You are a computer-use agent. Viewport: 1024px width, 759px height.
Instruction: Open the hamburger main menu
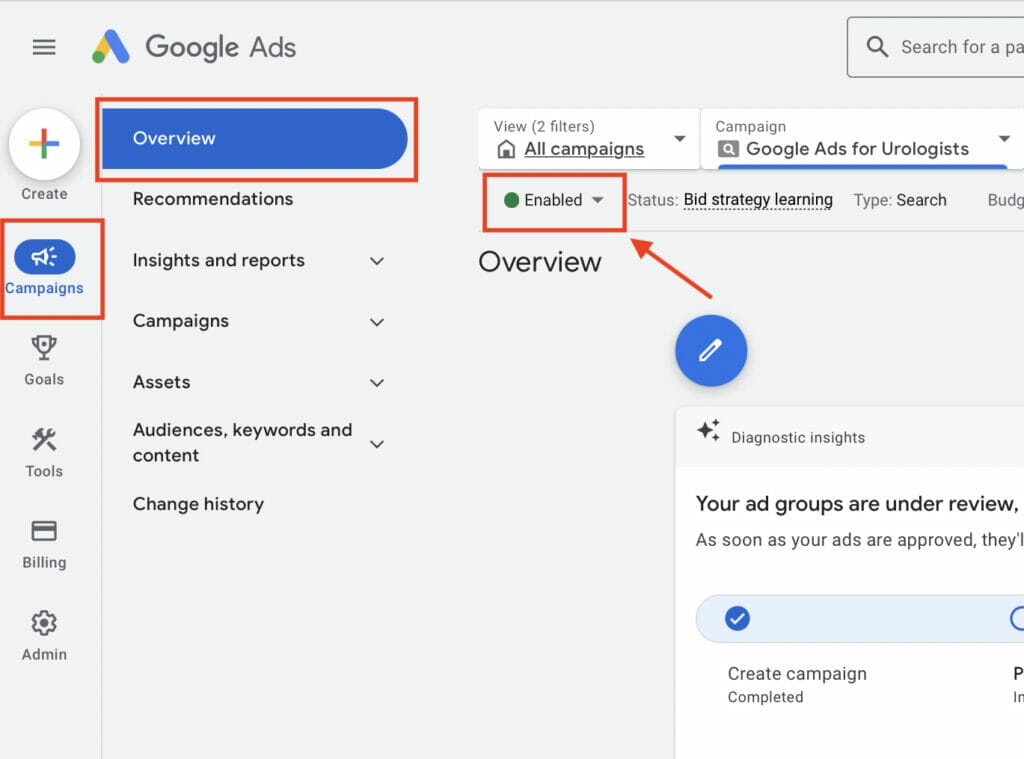pos(44,47)
